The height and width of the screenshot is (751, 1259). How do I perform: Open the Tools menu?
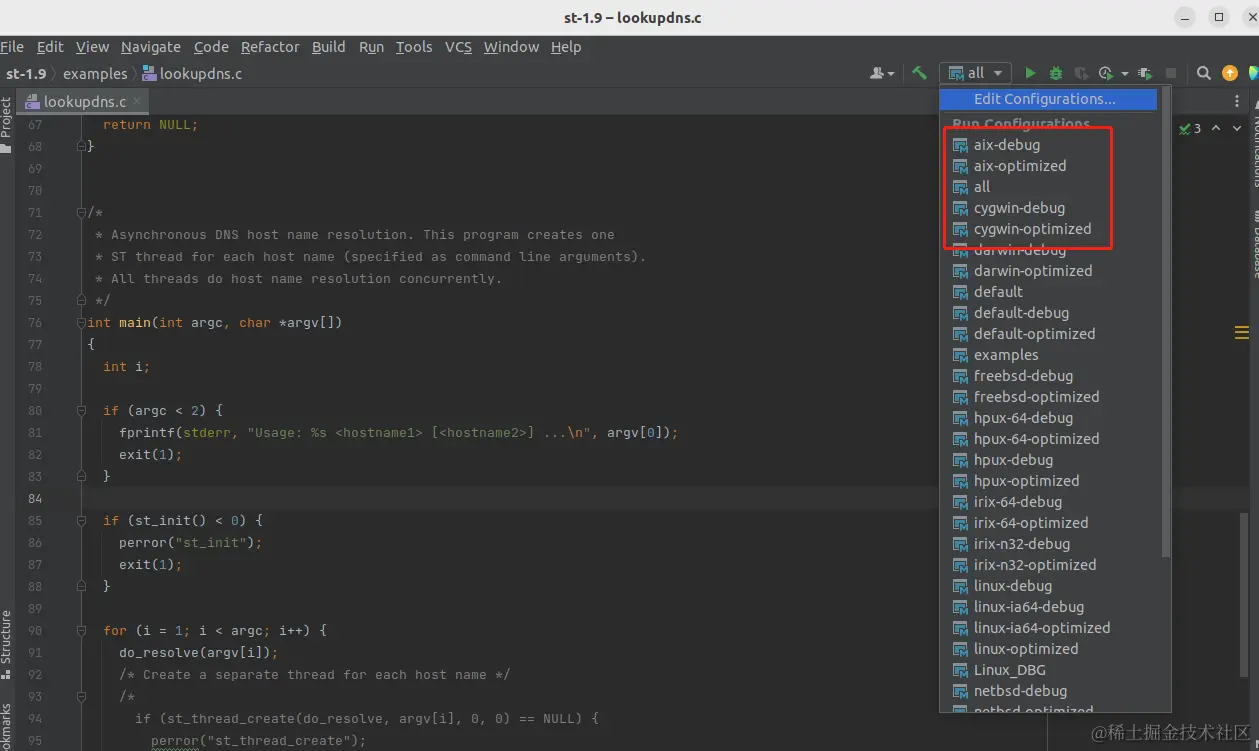(414, 47)
